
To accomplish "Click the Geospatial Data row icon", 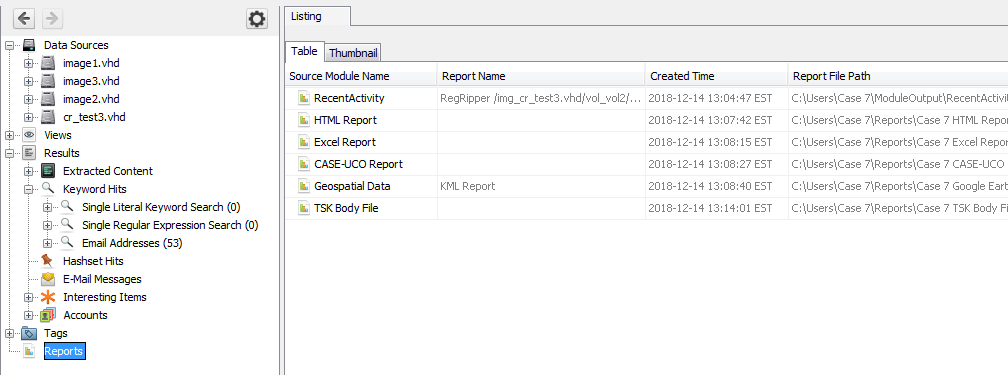I will (x=304, y=187).
